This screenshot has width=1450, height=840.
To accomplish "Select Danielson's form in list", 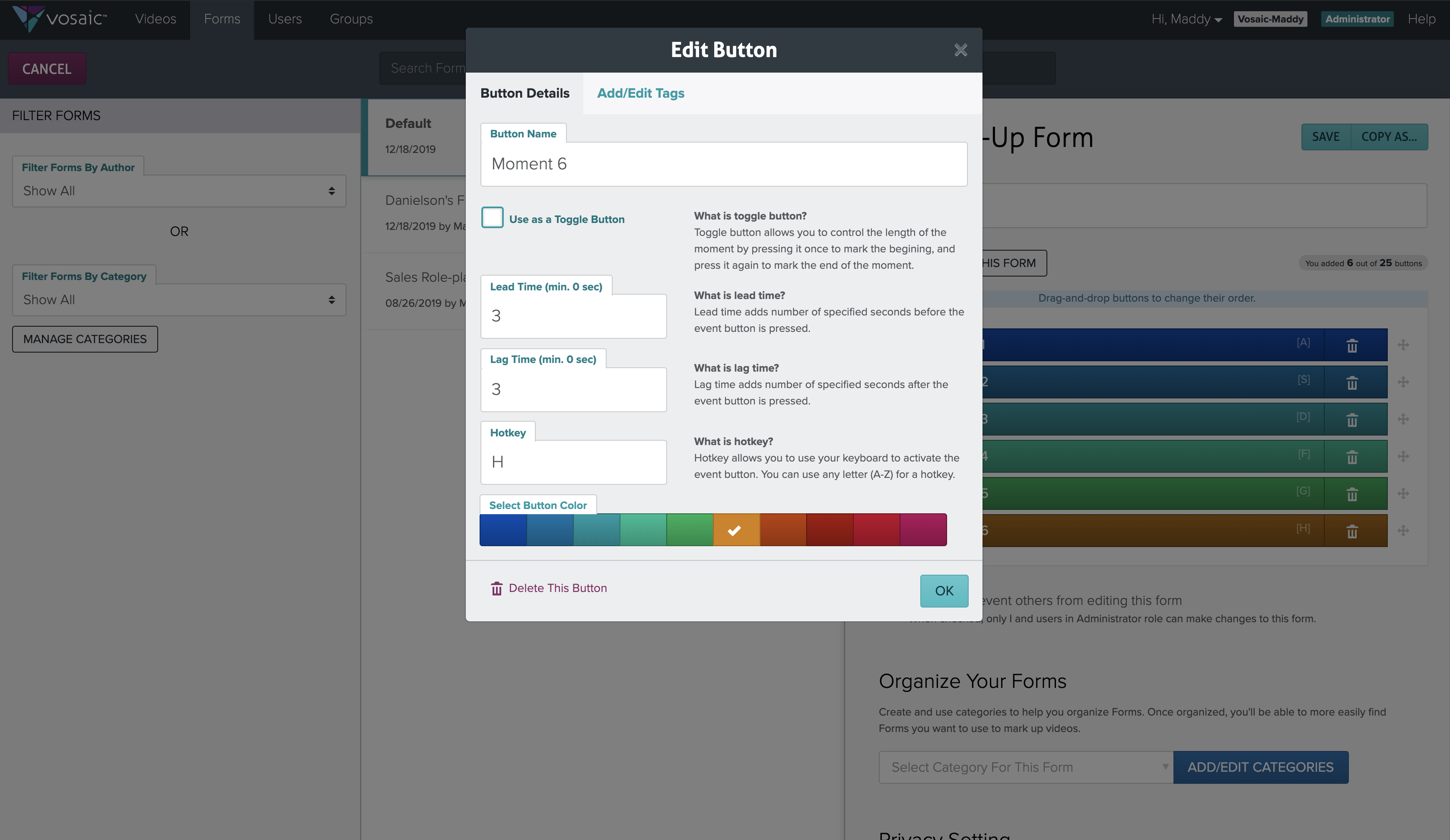I will 414,214.
